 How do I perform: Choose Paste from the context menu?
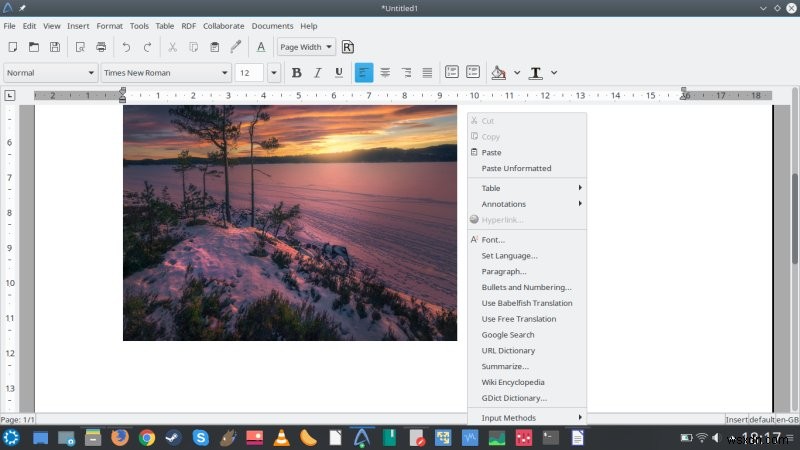coord(491,153)
